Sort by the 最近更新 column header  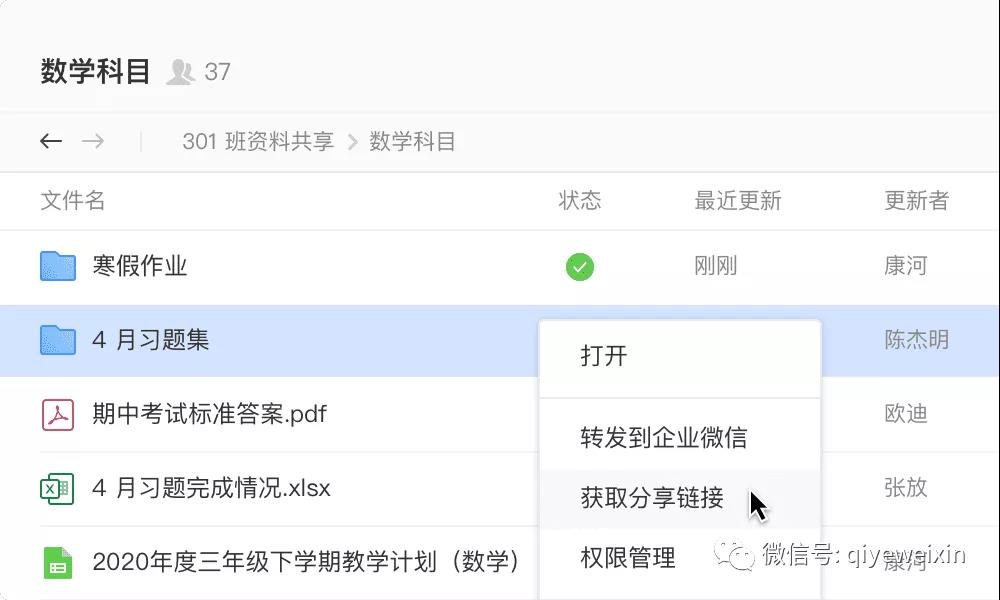click(738, 200)
